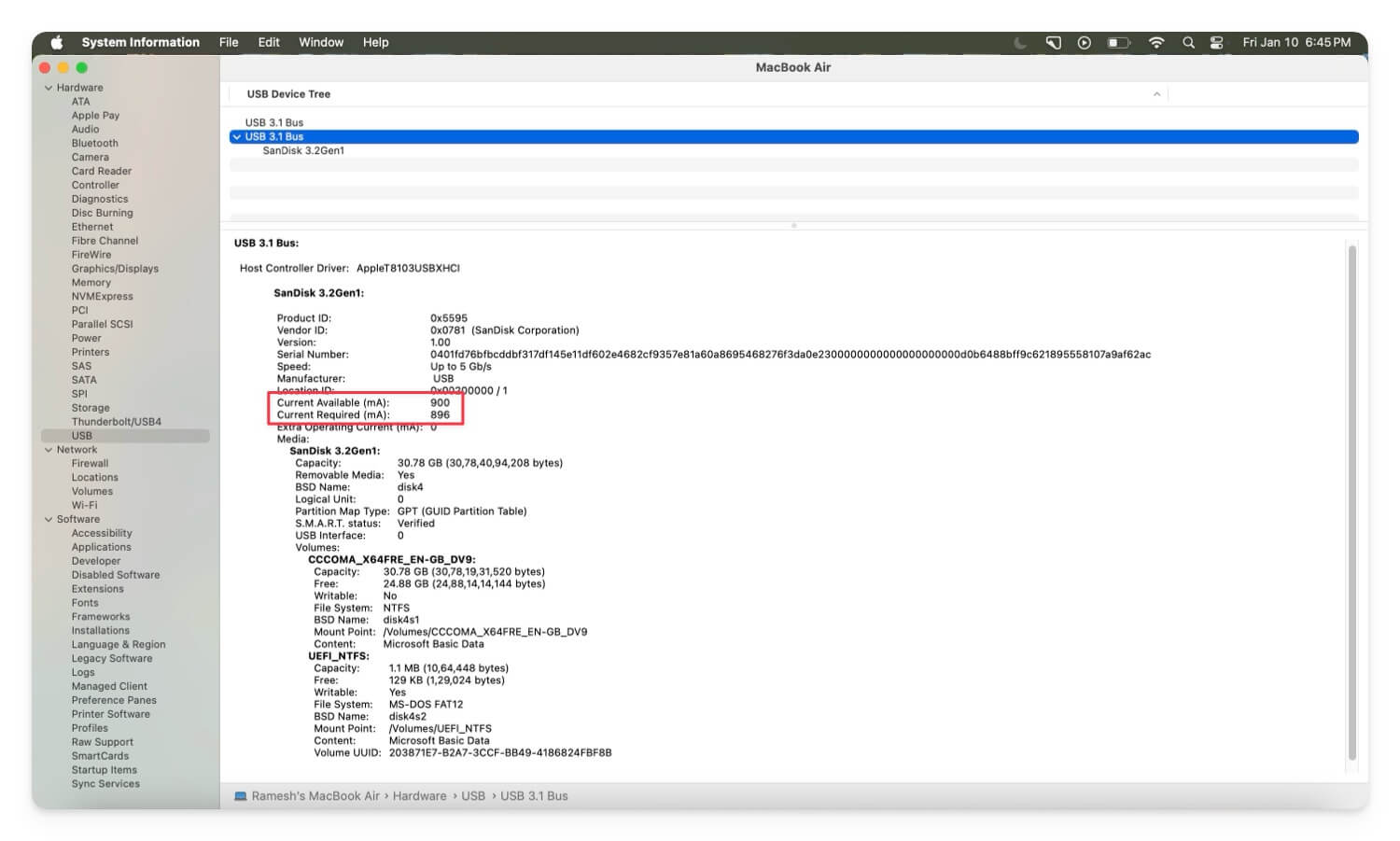
Task: Click USB in the breadcrumb path
Action: coord(473,795)
